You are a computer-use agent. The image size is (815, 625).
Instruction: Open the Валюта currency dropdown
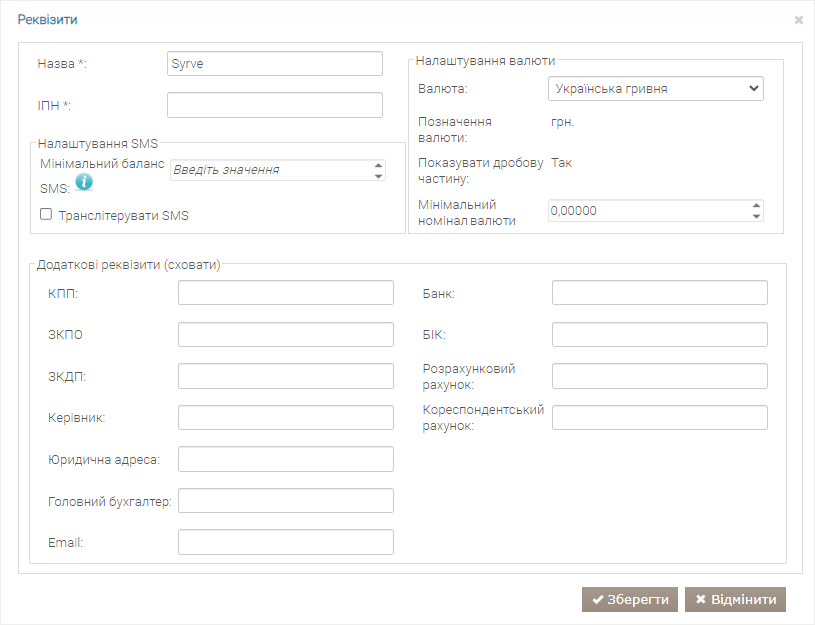[x=655, y=88]
